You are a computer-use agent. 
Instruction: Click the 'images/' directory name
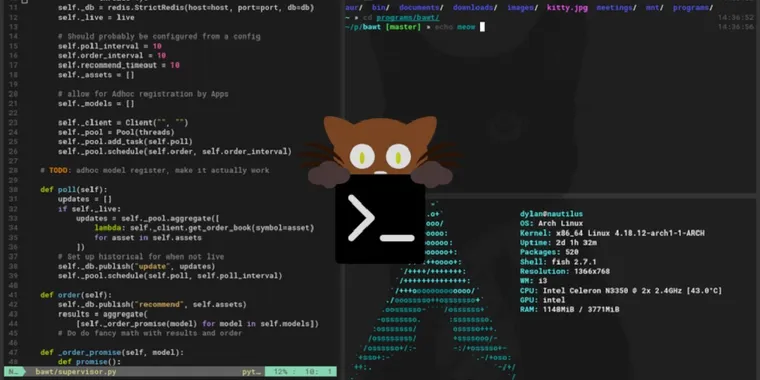pos(522,8)
